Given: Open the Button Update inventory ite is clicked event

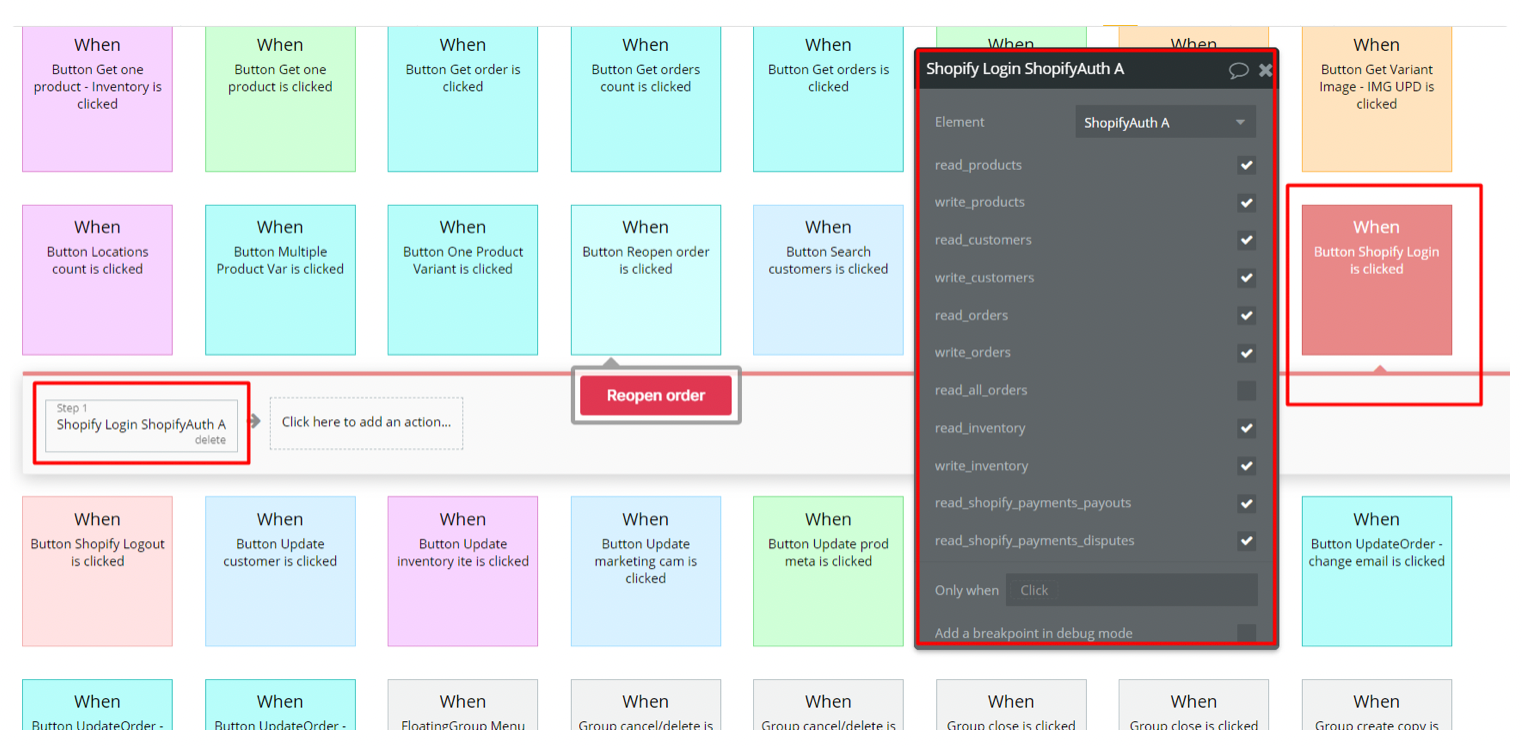Looking at the screenshot, I should click(463, 571).
